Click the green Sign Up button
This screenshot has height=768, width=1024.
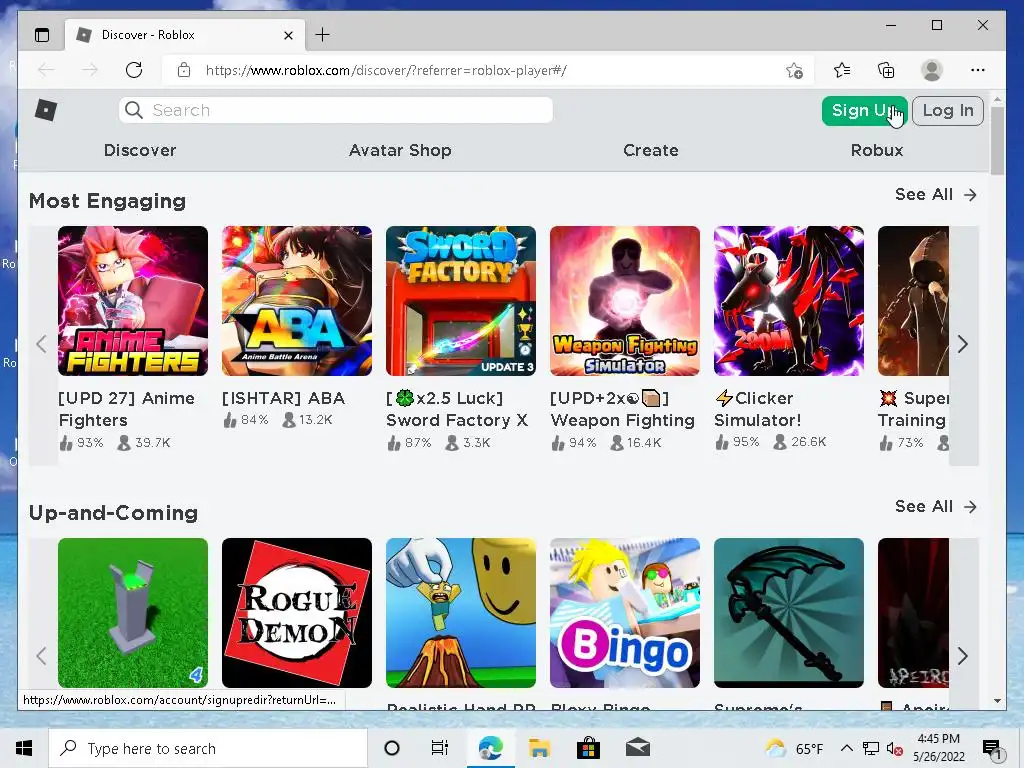click(x=865, y=111)
